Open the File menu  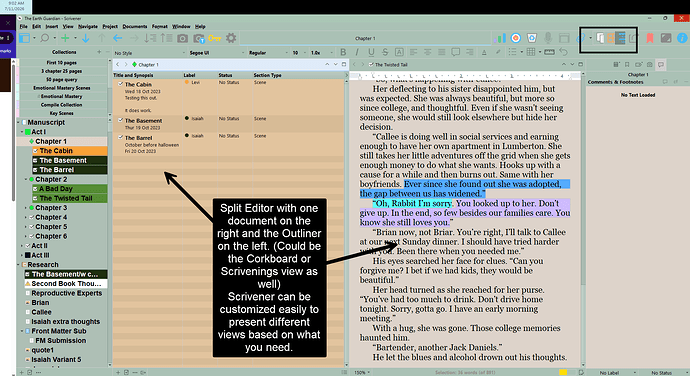pos(23,26)
